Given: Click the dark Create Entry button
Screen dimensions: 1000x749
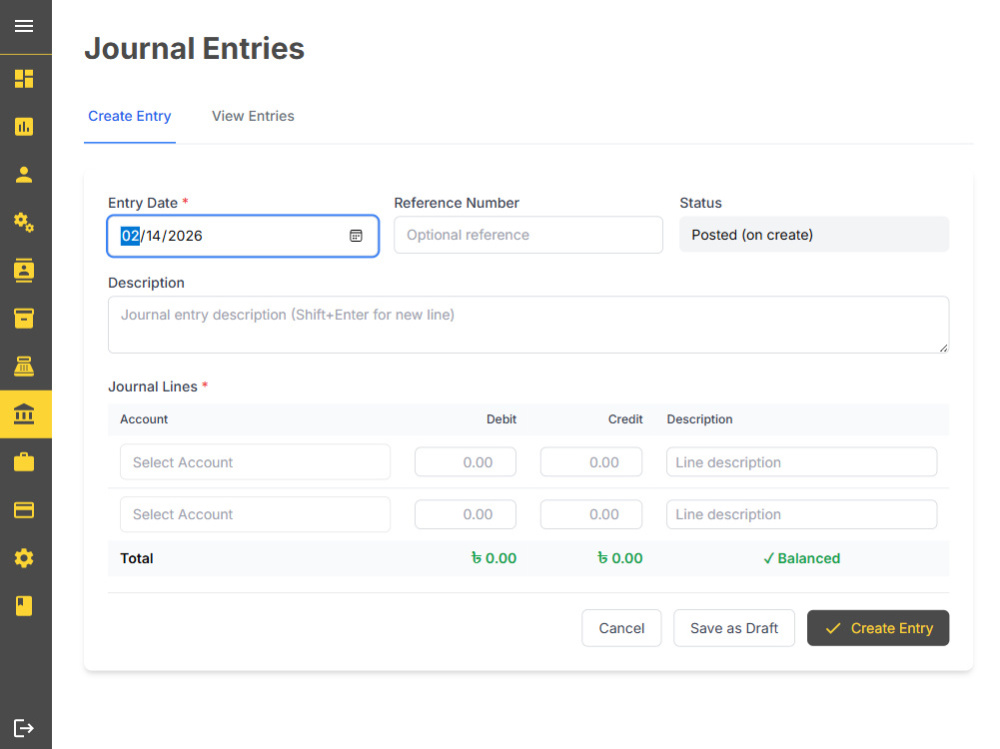Looking at the screenshot, I should pos(878,628).
